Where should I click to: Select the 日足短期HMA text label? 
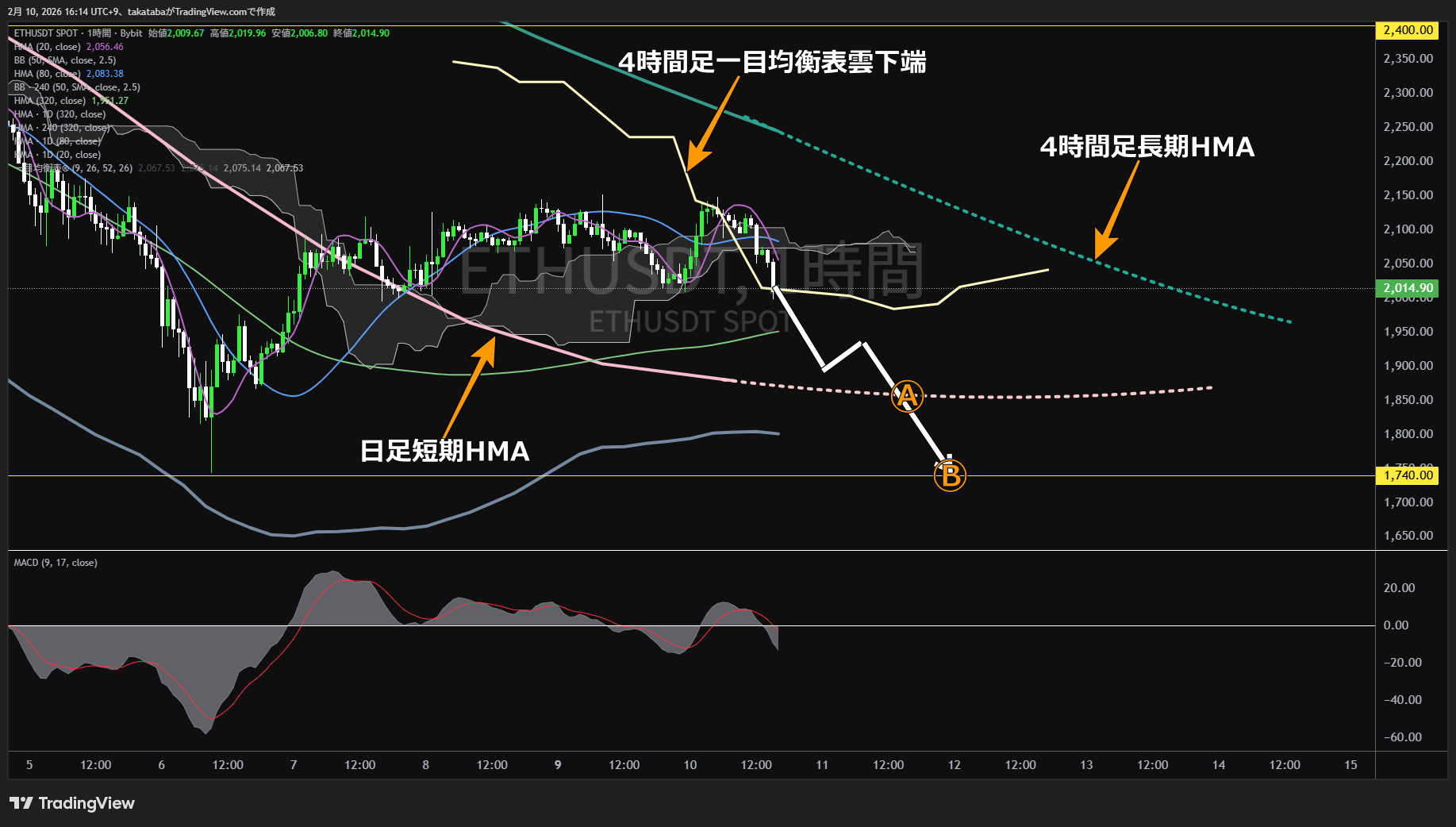pos(444,451)
